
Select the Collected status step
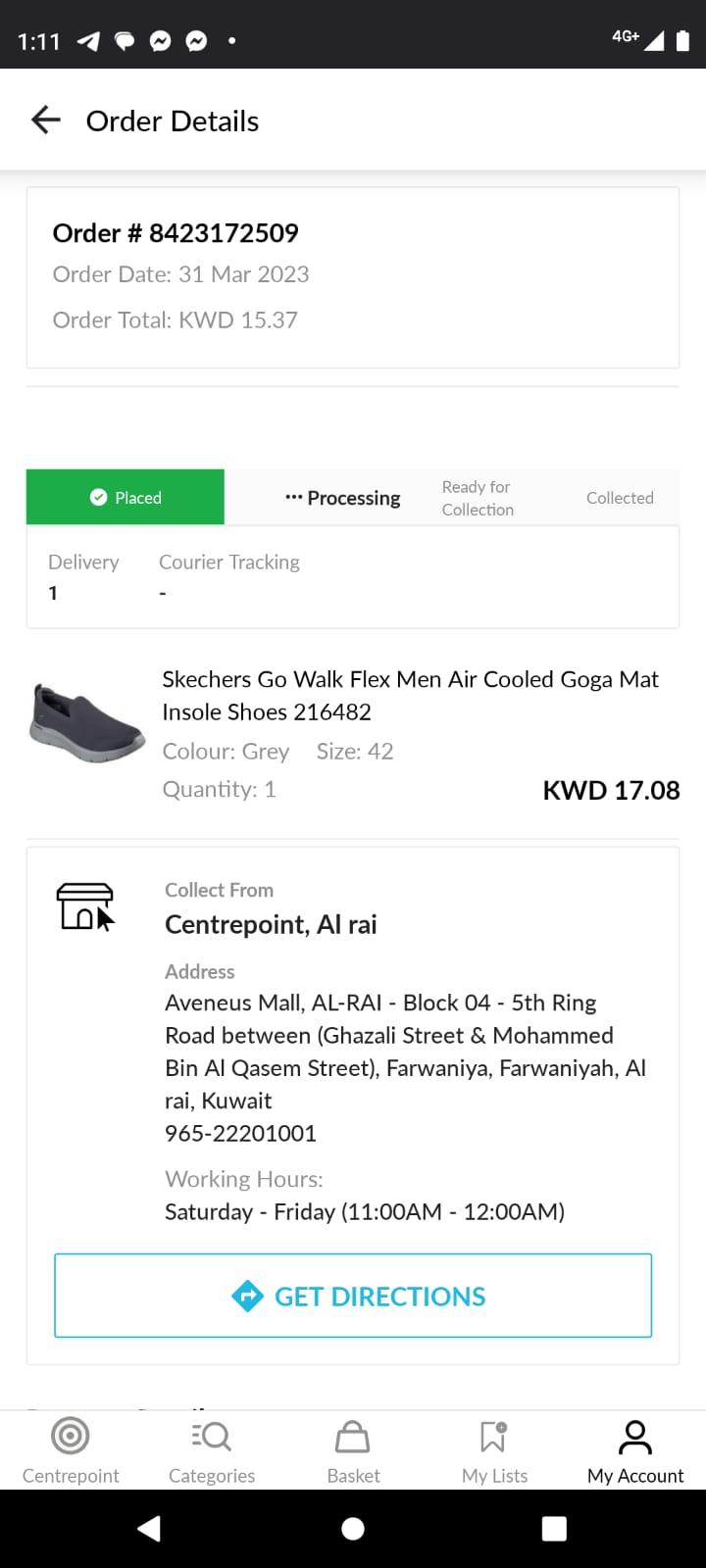tap(620, 498)
